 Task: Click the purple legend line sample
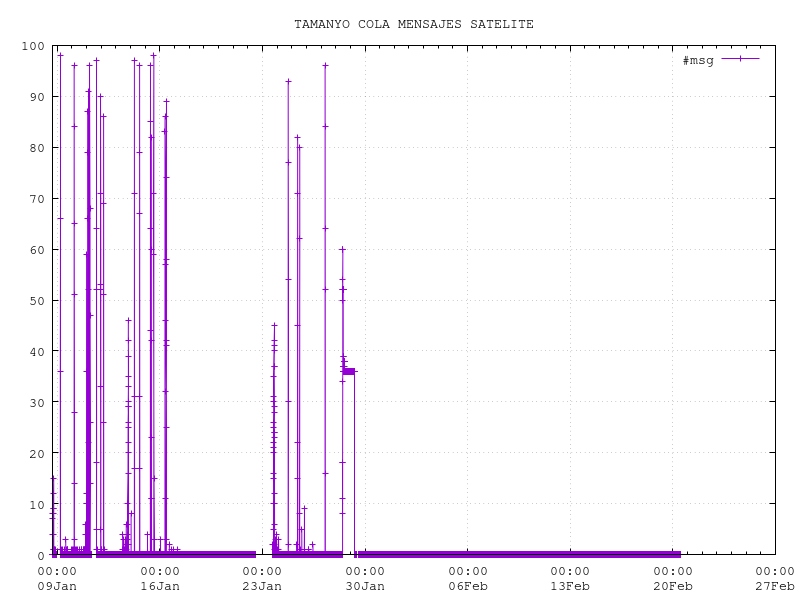[740, 59]
